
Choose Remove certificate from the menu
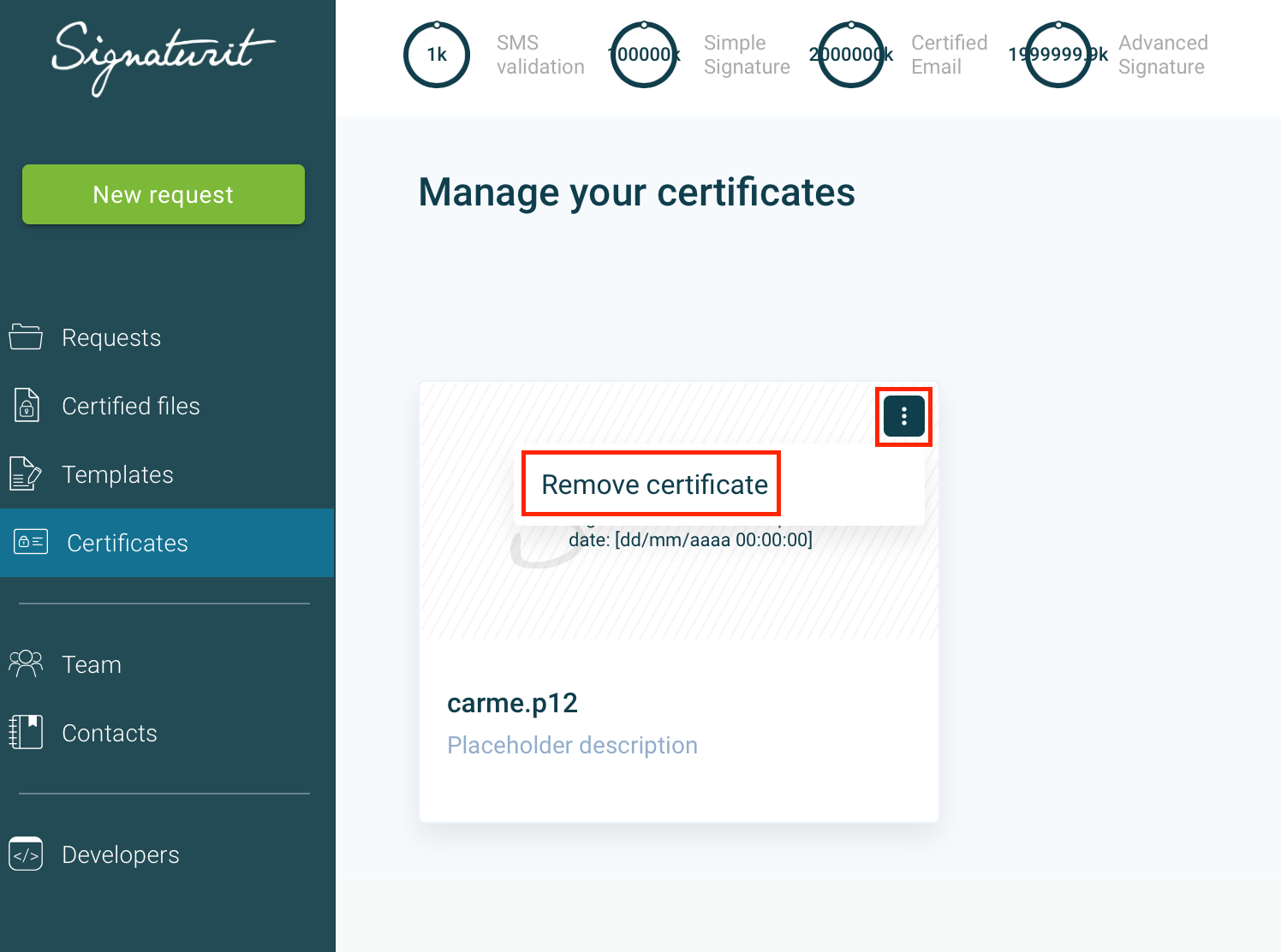pos(654,485)
